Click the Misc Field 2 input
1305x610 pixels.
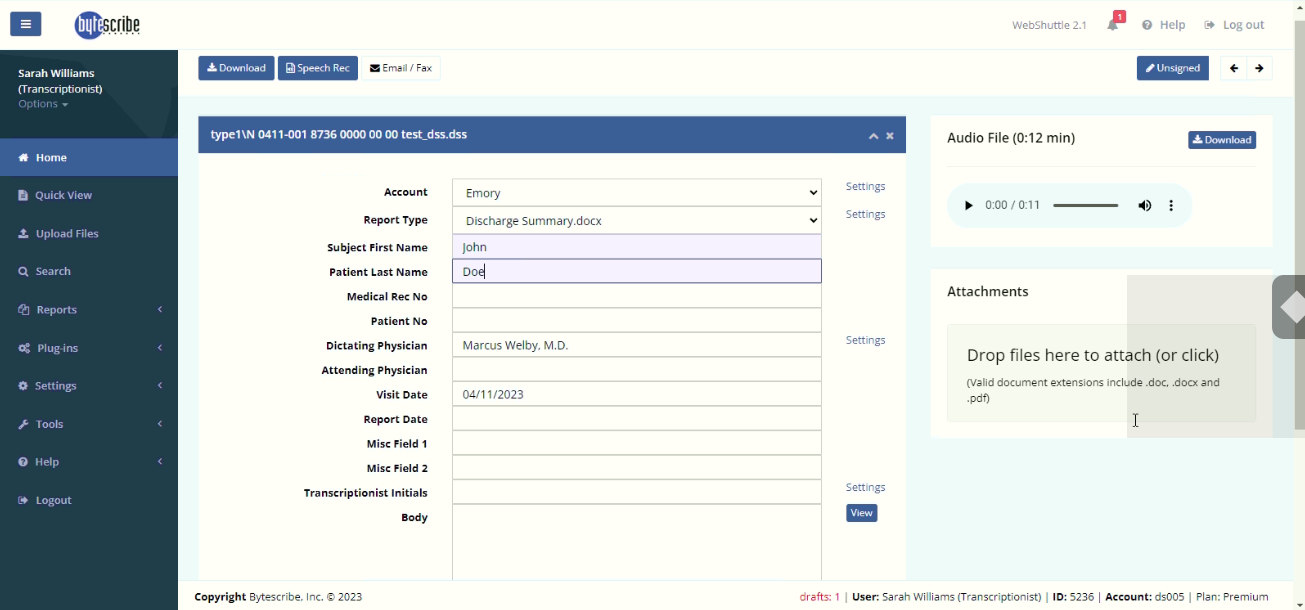[x=637, y=468]
